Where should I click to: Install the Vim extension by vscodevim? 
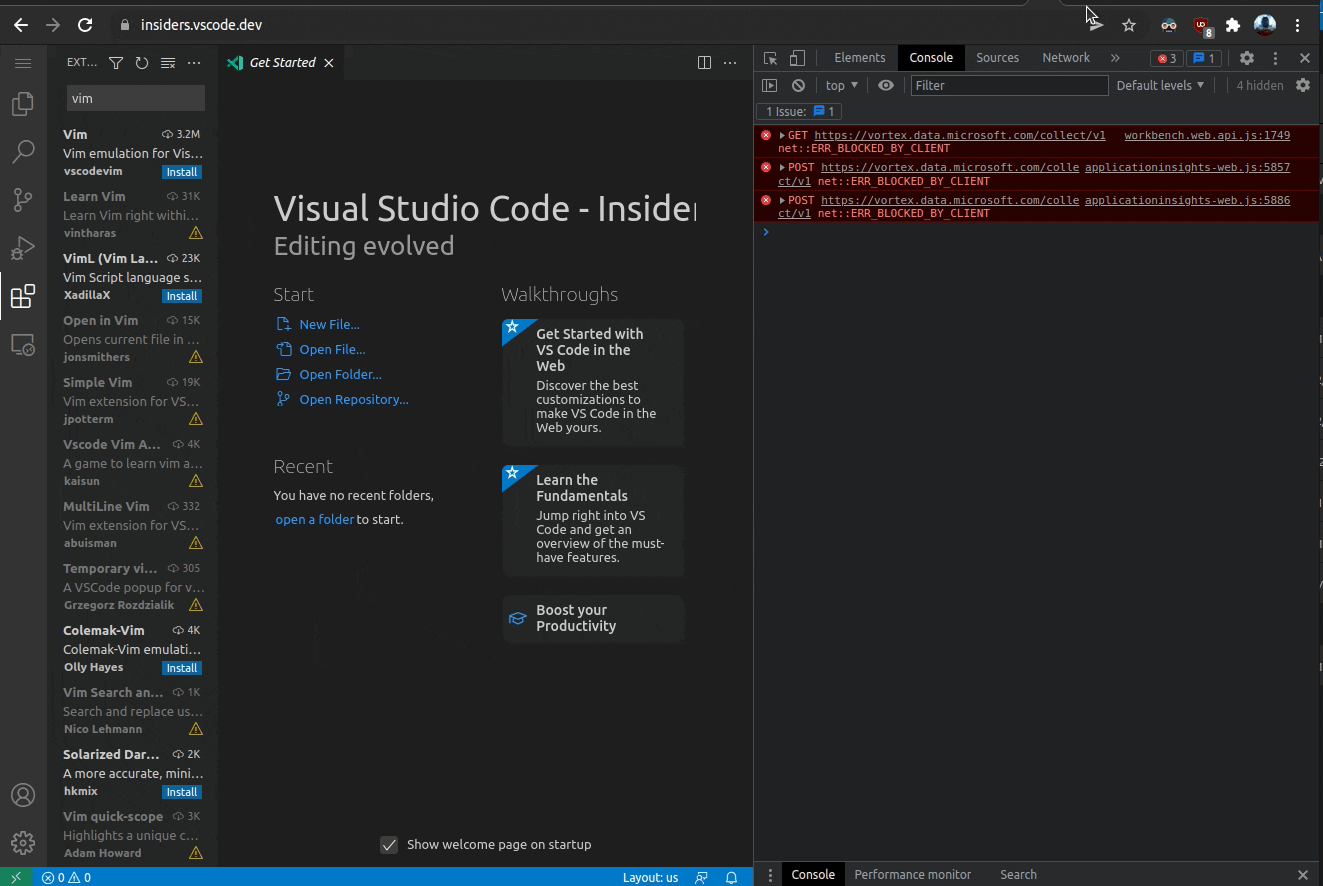pos(182,172)
